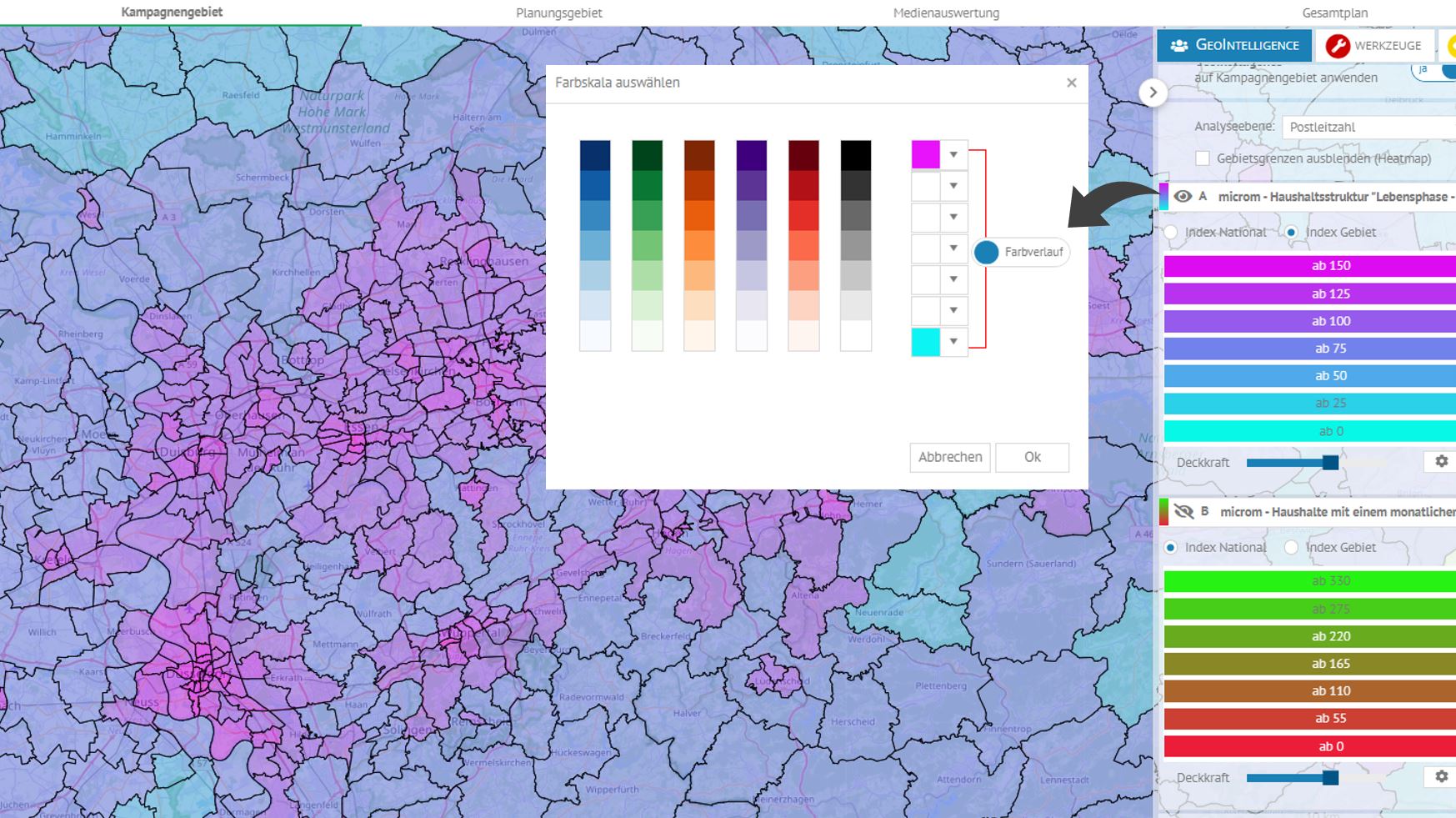Close the Farbskala auswählen dialog

point(1072,83)
